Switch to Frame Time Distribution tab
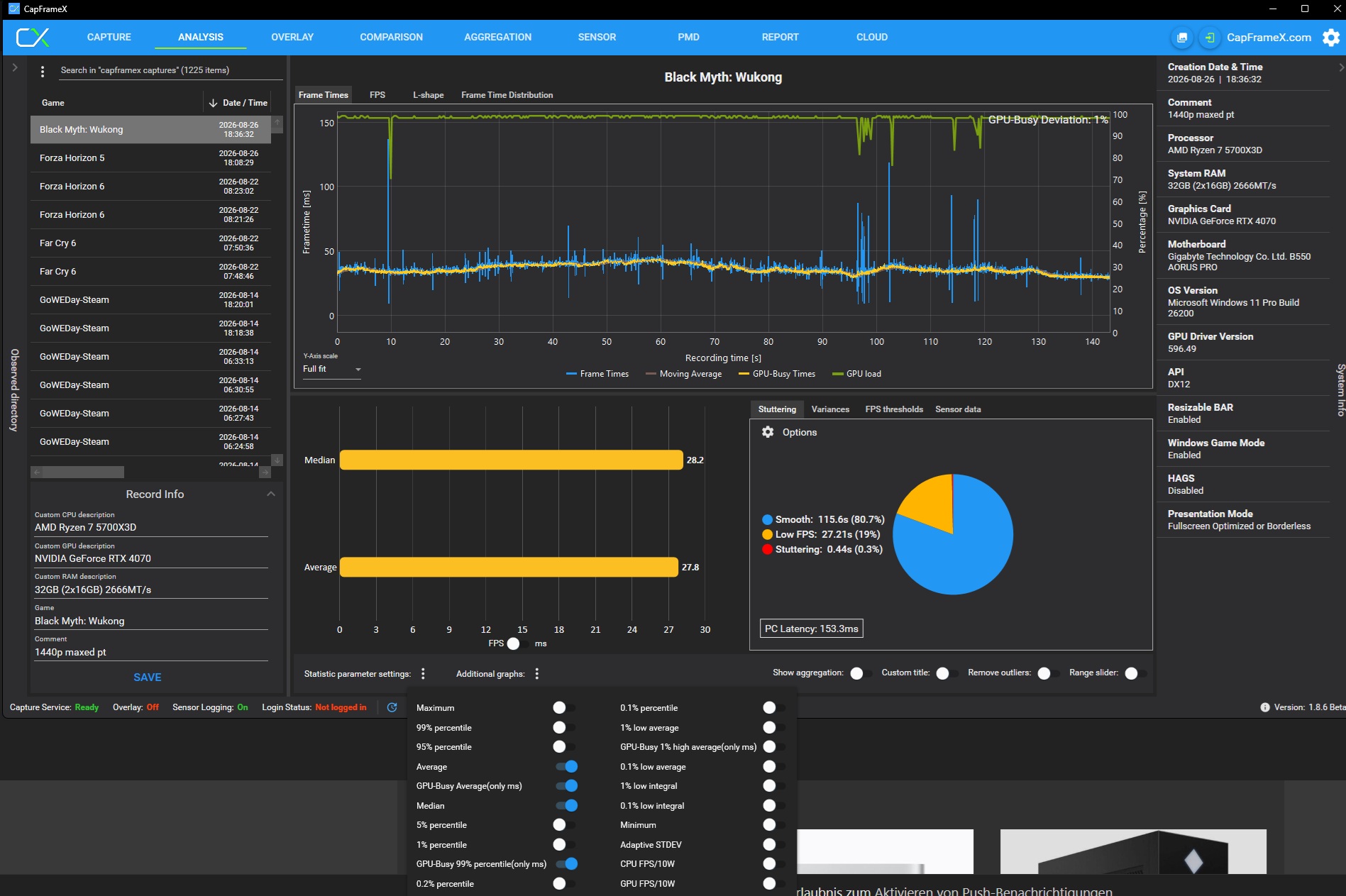1346x896 pixels. click(507, 95)
